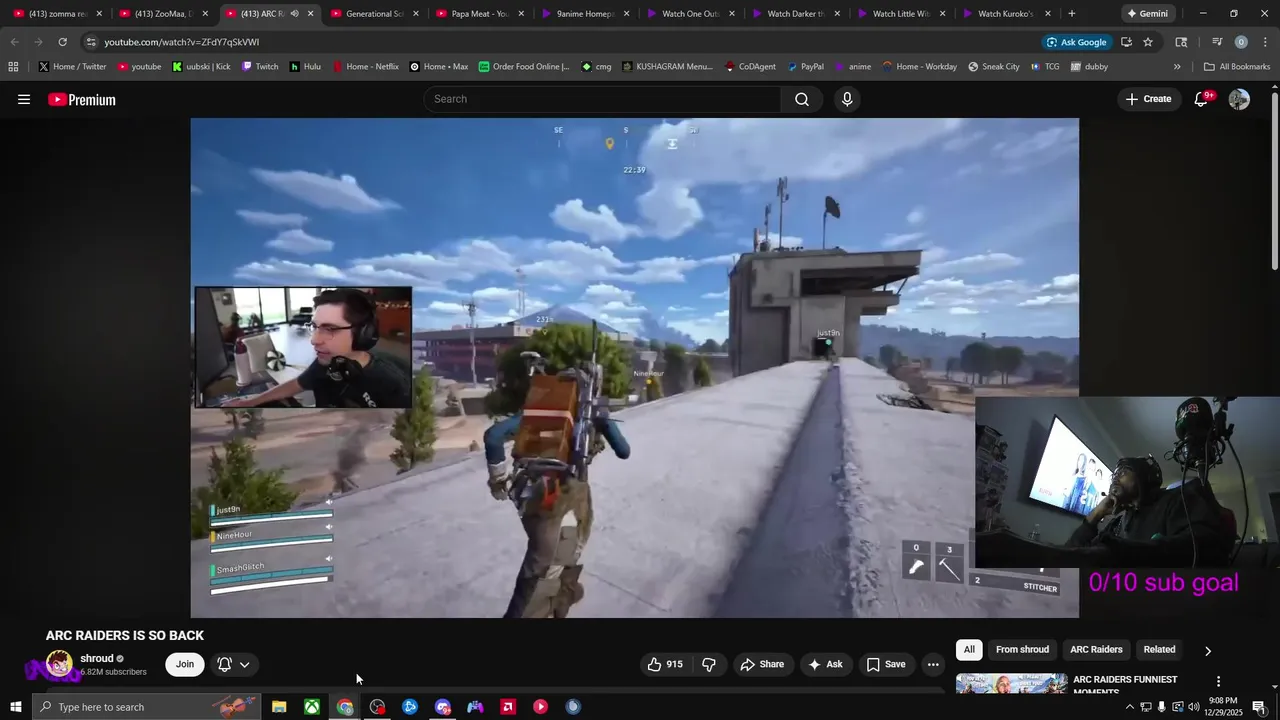Reload the page in Chrome
1280x720 pixels.
click(62, 42)
